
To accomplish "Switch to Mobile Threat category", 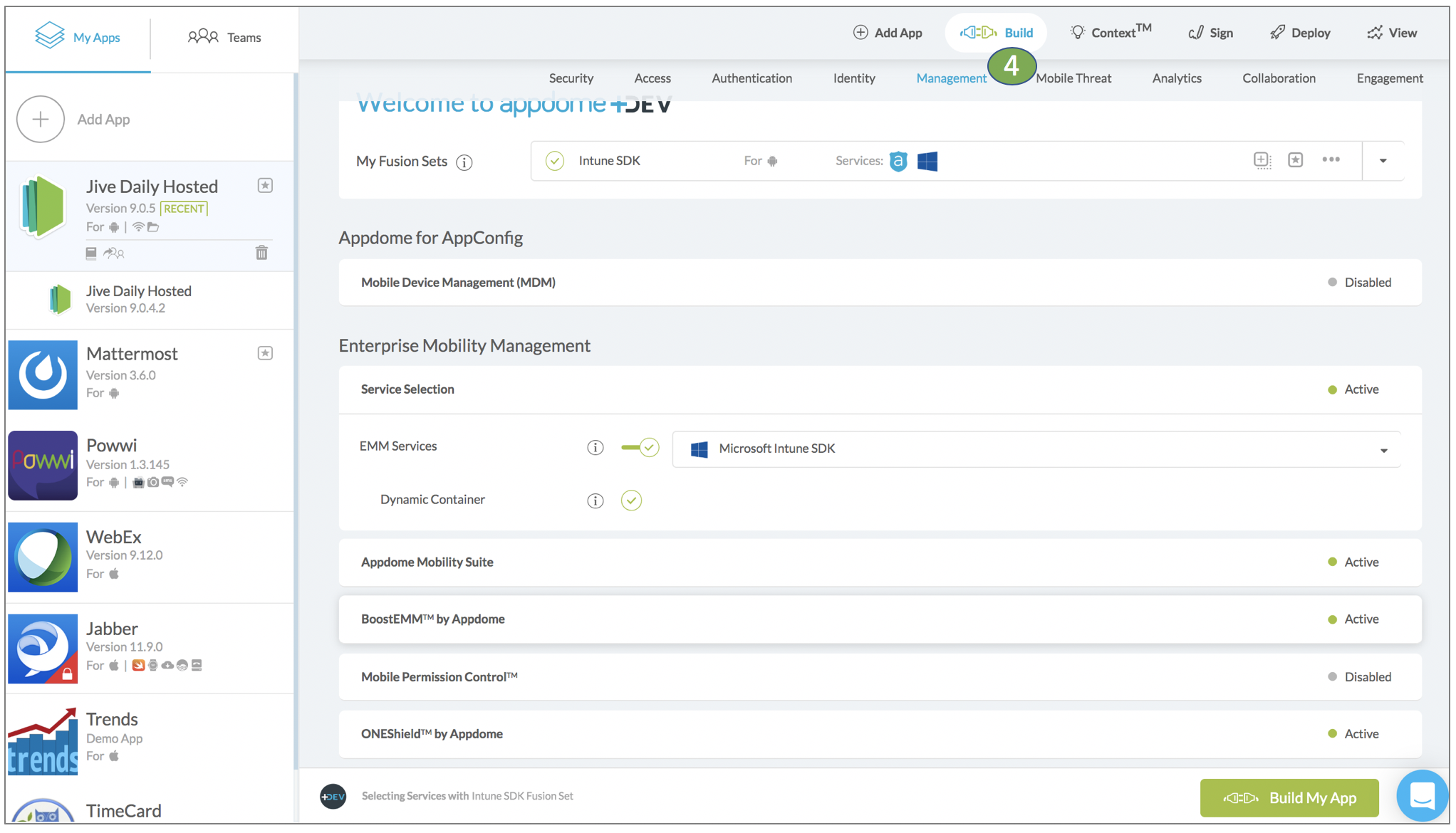I will tap(1073, 78).
